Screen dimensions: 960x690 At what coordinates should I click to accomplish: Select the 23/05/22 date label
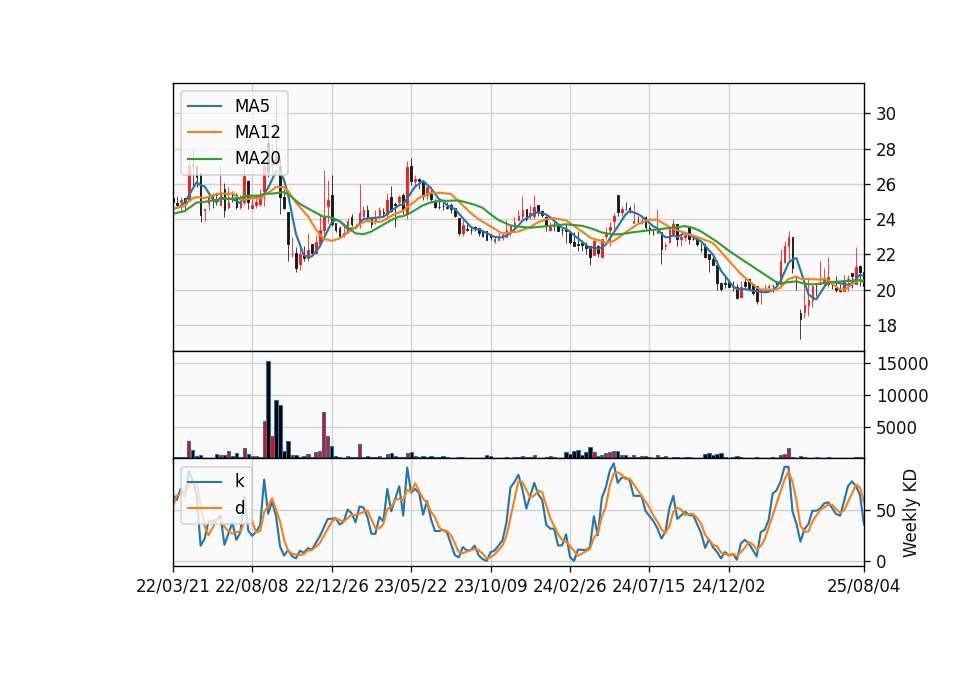coord(411,586)
